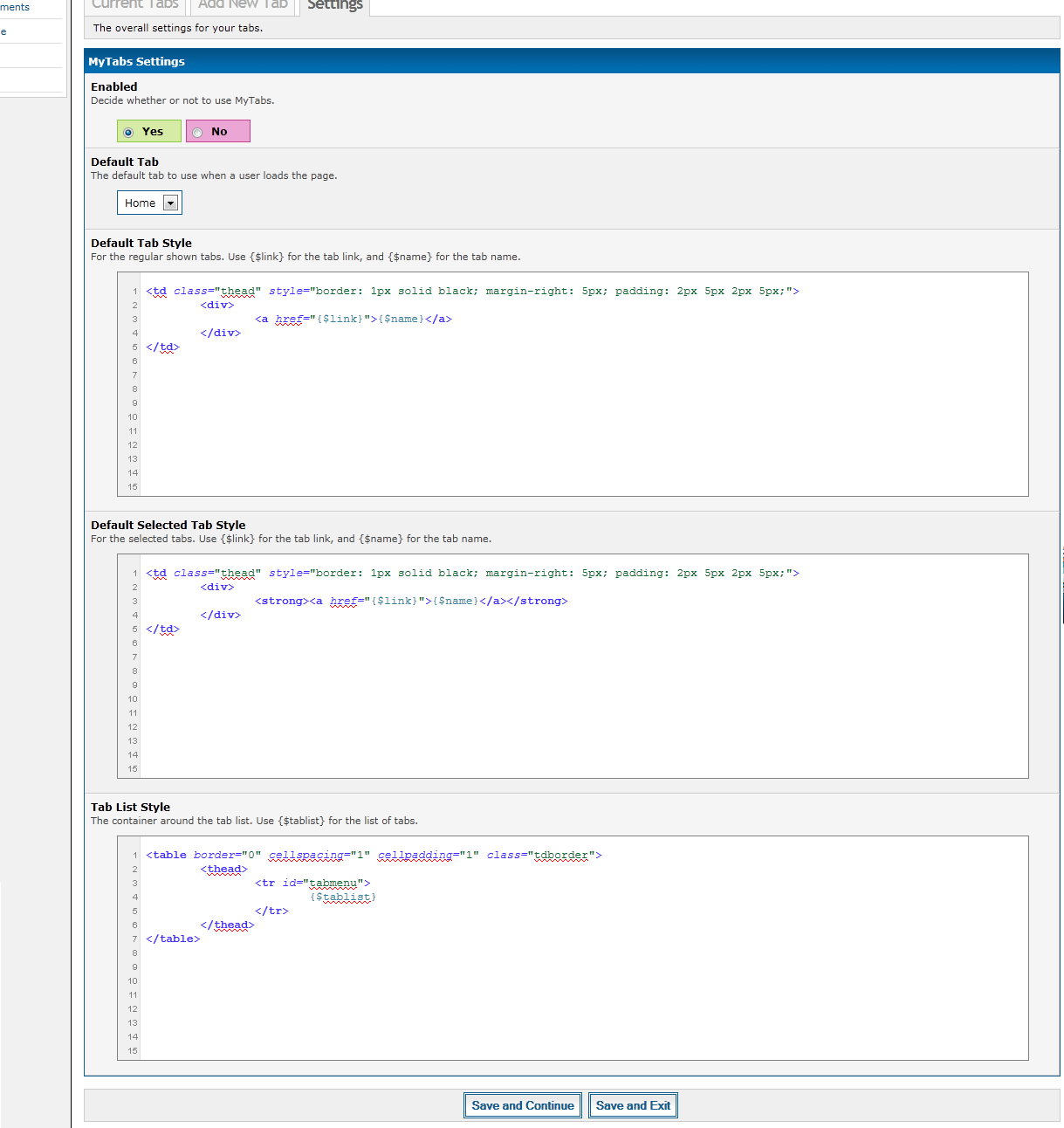Screen dimensions: 1064x1128
Task: Open the Add New Tab tab
Action: point(243,5)
